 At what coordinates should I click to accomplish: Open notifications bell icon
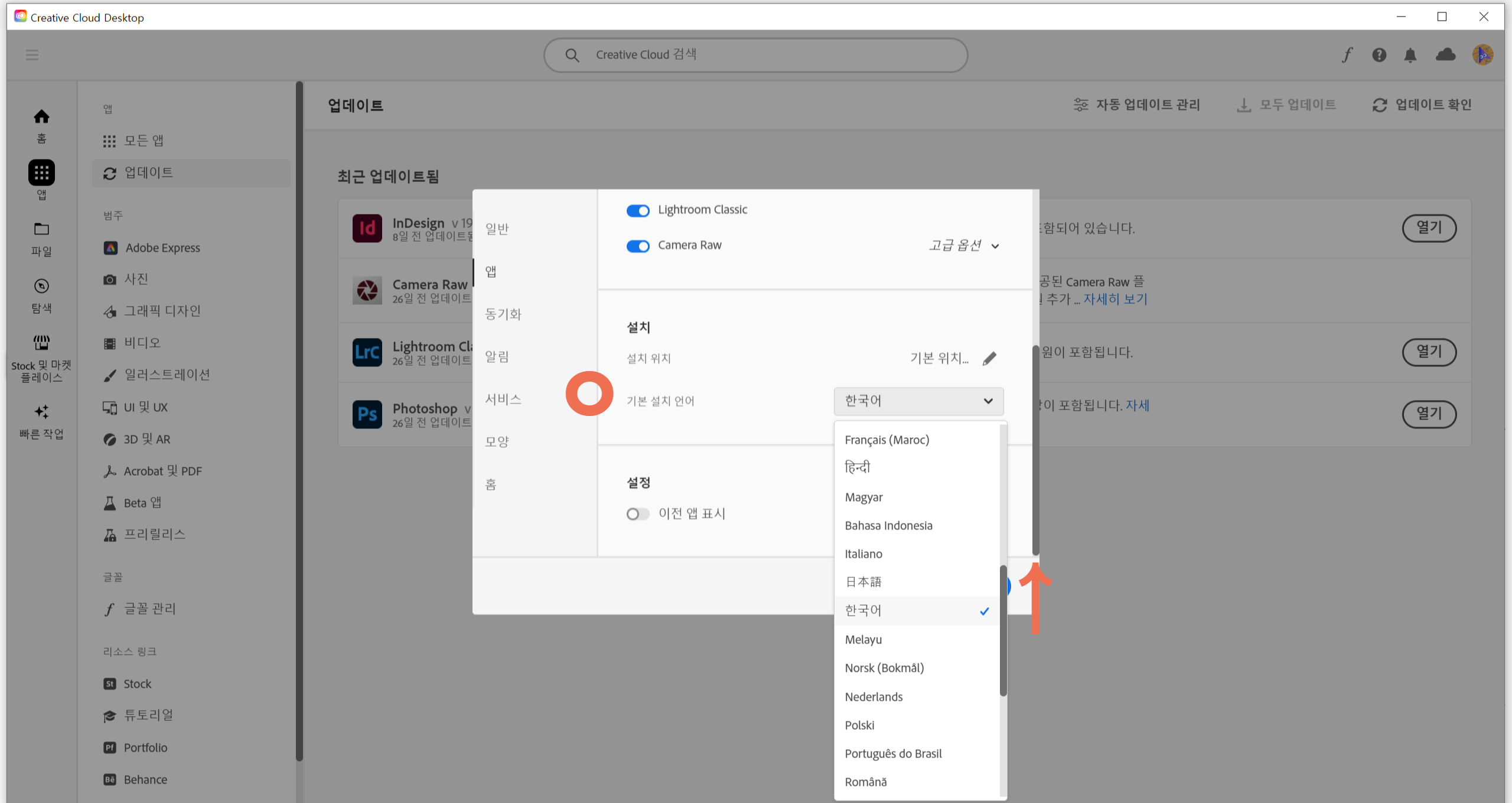point(1410,55)
